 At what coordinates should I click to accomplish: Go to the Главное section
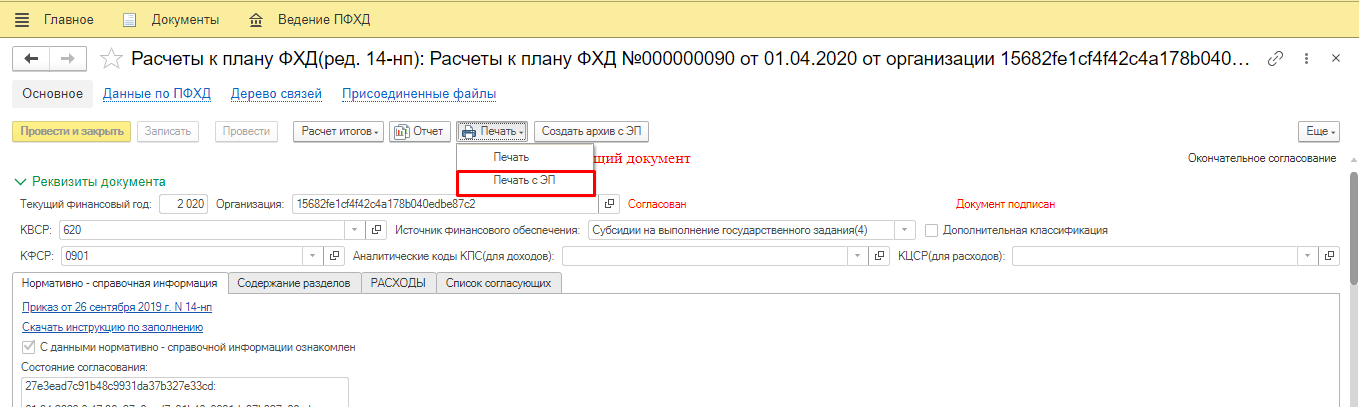(67, 19)
